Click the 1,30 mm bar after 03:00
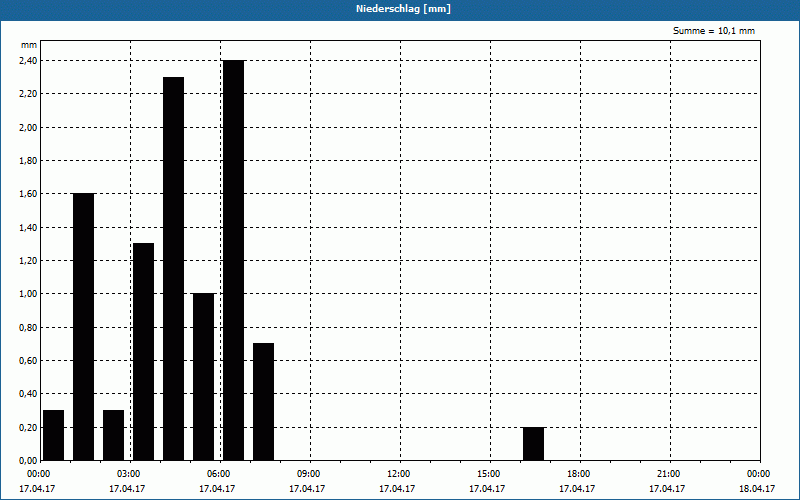This screenshot has width=800, height=500. pyautogui.click(x=143, y=352)
